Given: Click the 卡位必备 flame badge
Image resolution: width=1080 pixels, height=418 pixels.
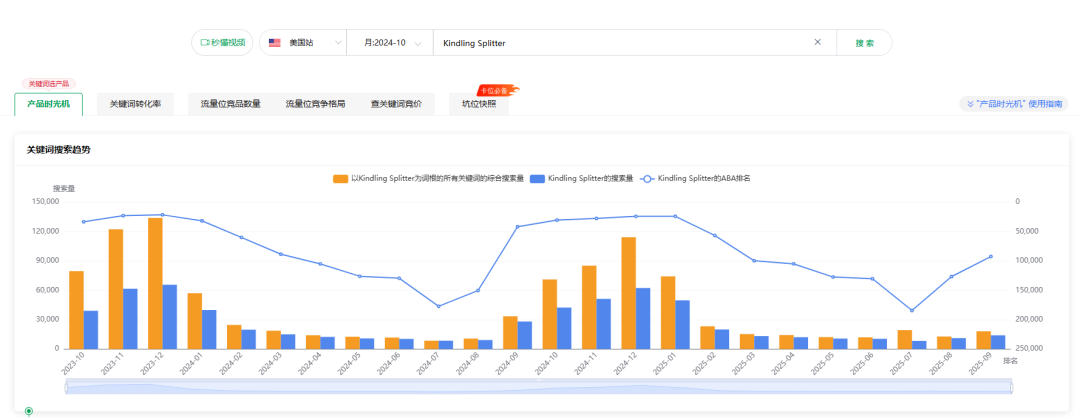Looking at the screenshot, I should [497, 90].
